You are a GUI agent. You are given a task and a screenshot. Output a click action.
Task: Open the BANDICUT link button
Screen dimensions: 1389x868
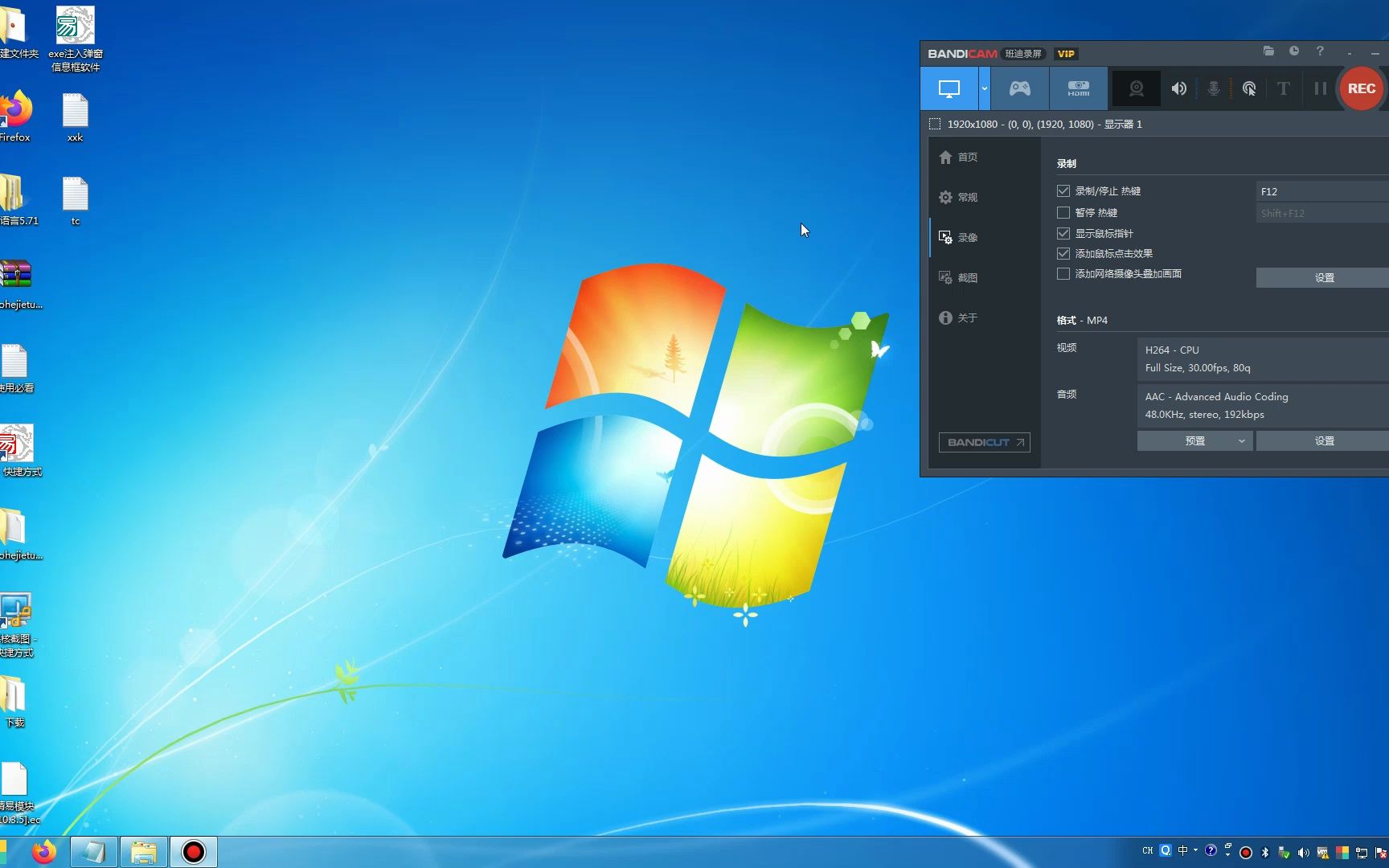pyautogui.click(x=985, y=443)
